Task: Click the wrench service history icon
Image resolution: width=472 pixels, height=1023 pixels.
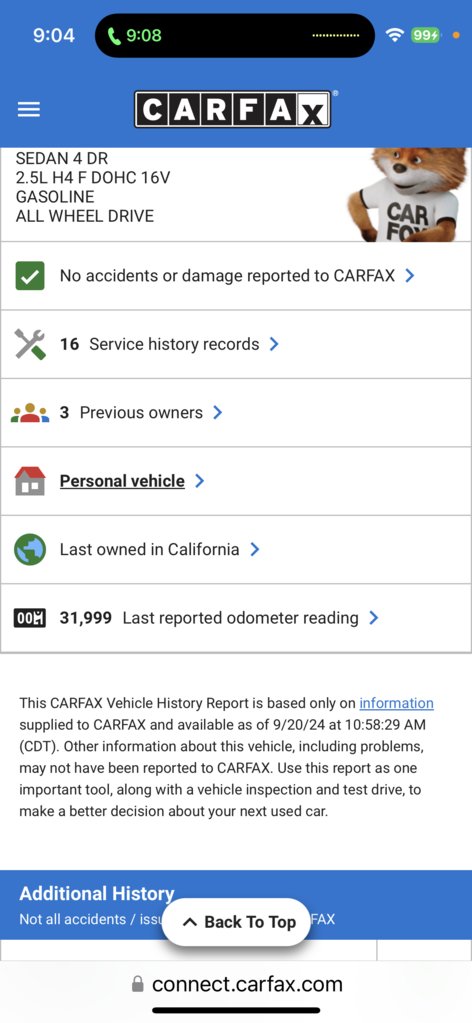Action: pyautogui.click(x=30, y=344)
